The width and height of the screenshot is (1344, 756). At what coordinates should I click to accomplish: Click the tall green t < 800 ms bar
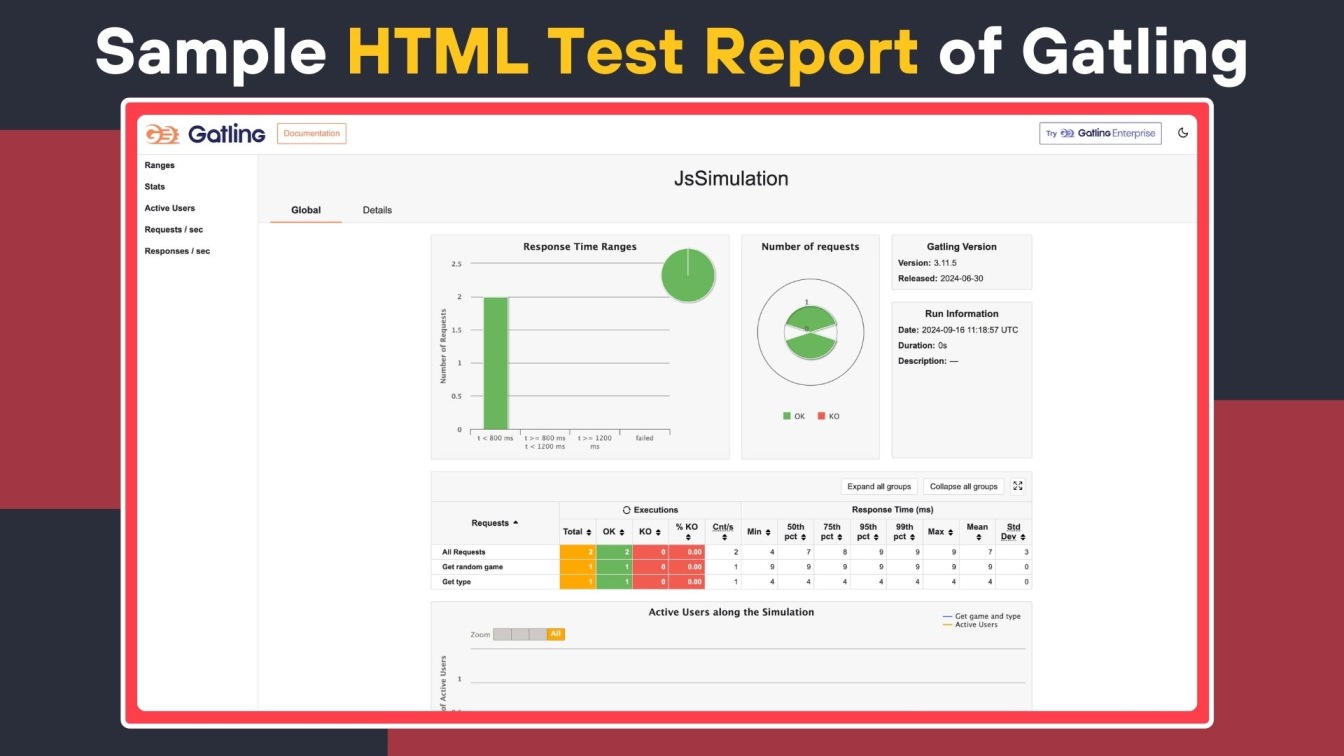tap(496, 363)
